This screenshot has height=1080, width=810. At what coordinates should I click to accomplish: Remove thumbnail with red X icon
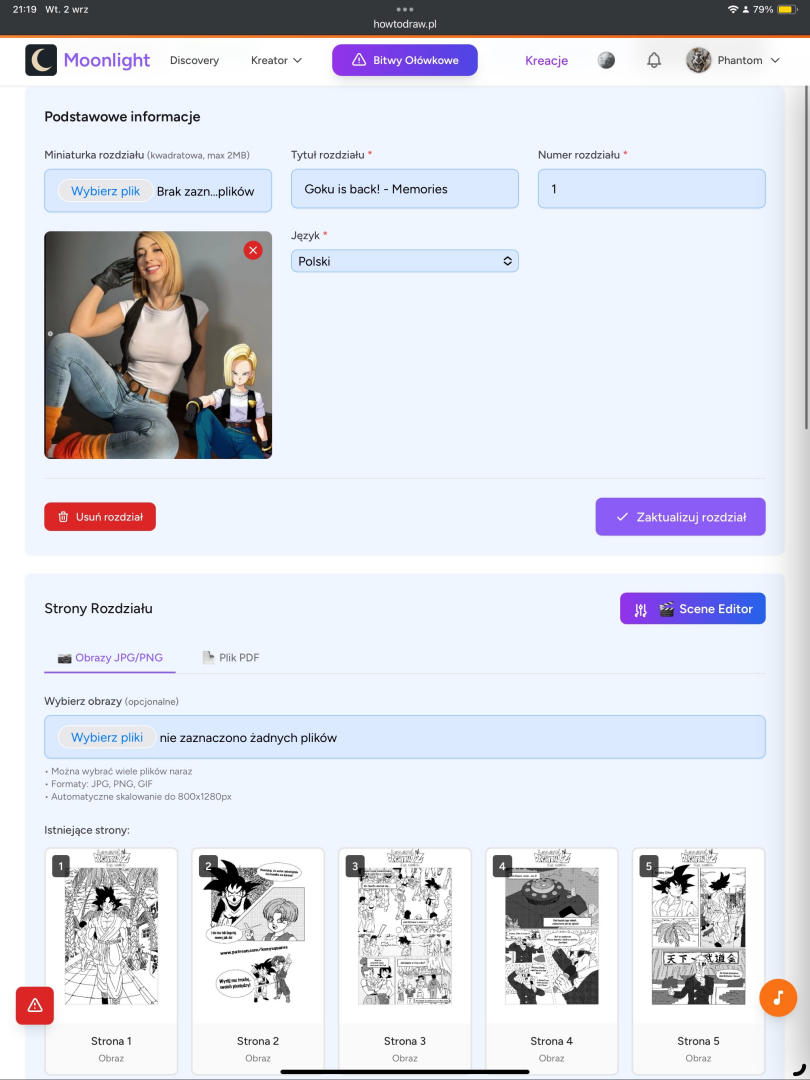pos(253,250)
